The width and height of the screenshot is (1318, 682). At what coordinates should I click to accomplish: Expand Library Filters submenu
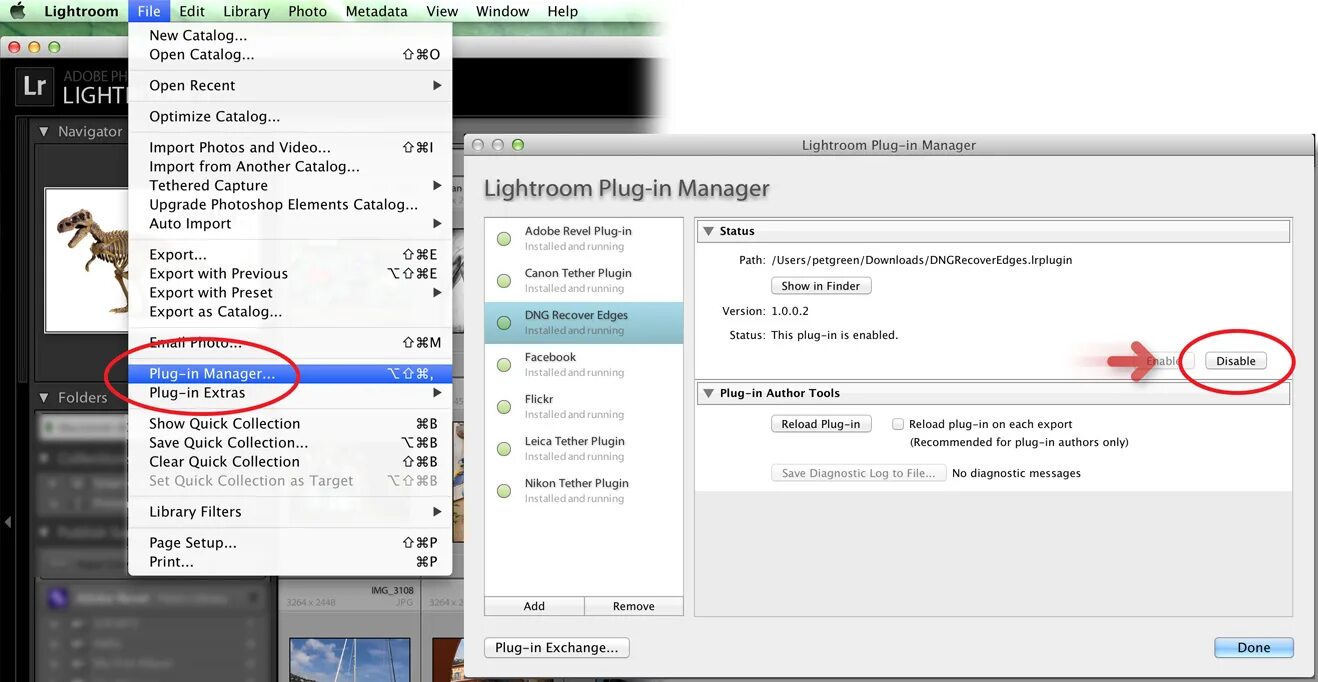click(290, 511)
